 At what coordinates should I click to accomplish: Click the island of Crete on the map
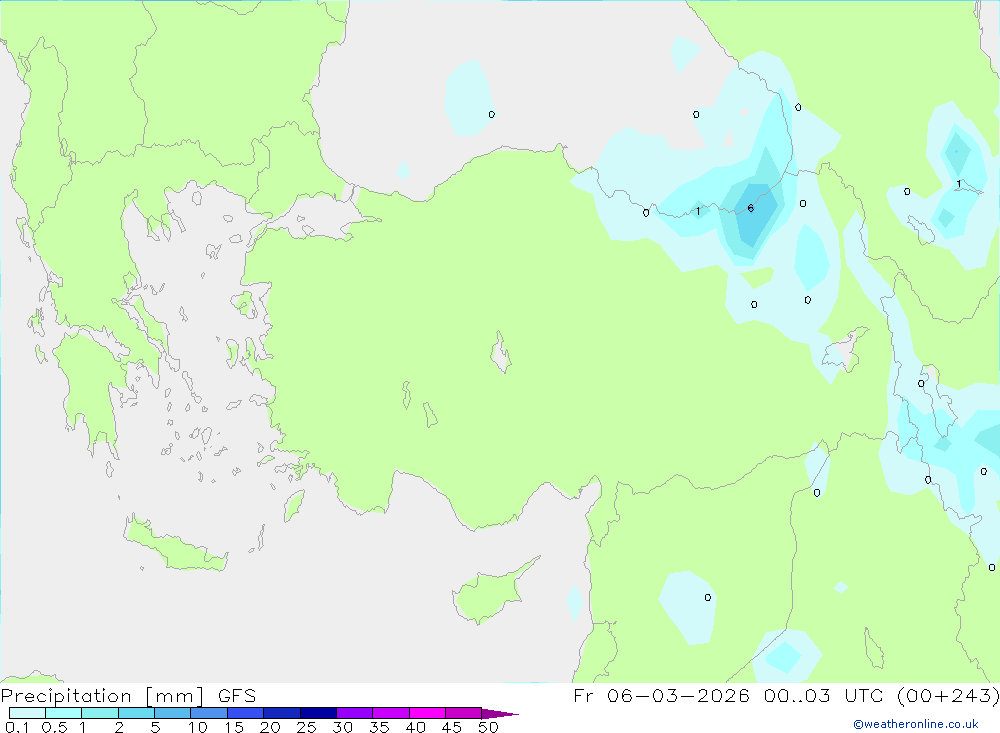click(173, 544)
